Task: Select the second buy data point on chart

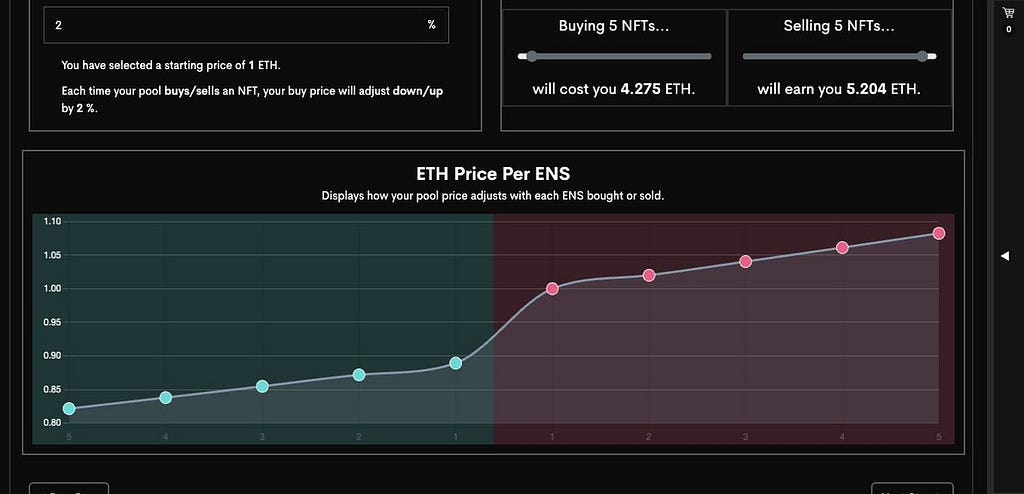Action: [x=359, y=374]
